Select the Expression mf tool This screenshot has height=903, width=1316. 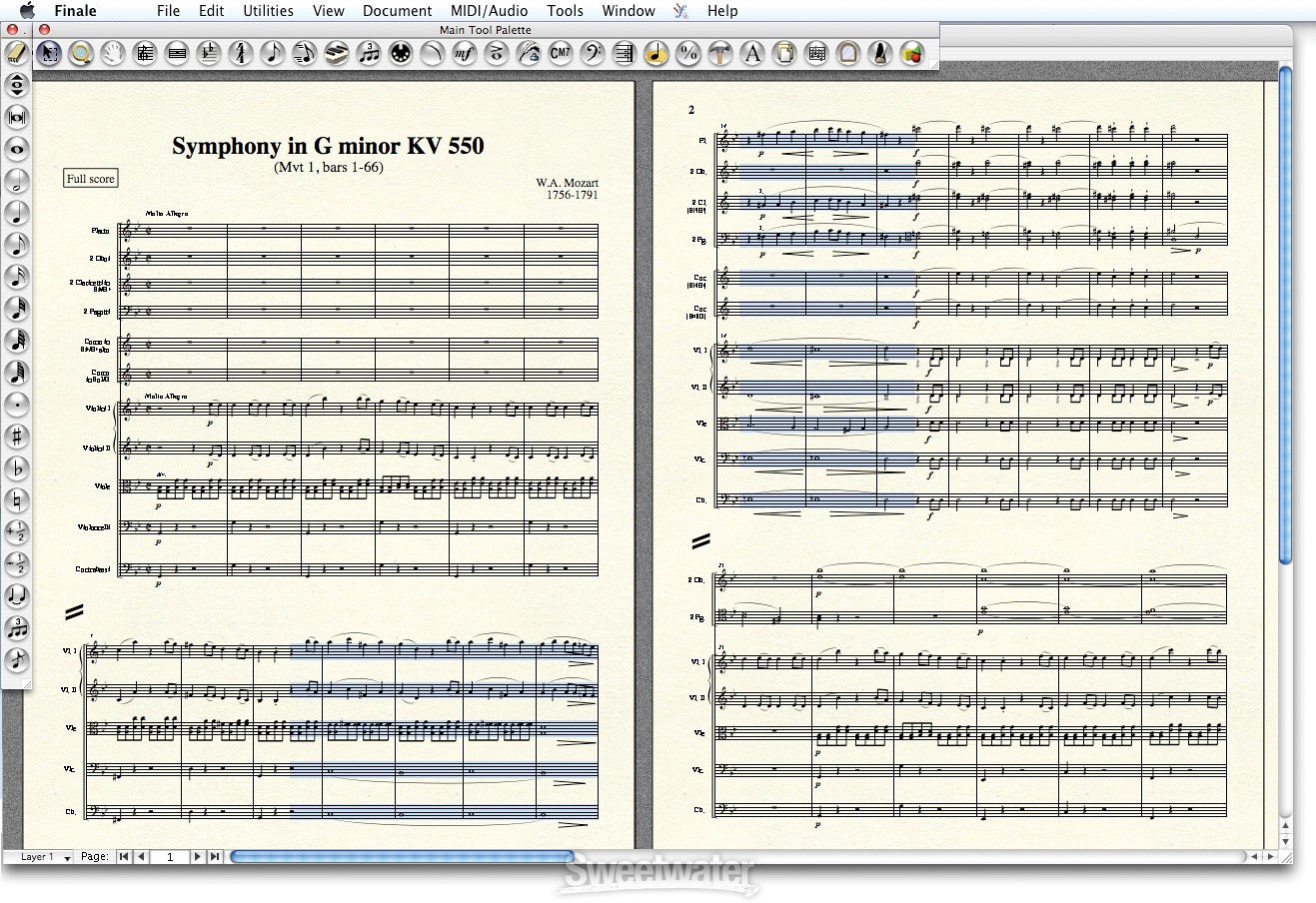tap(465, 54)
